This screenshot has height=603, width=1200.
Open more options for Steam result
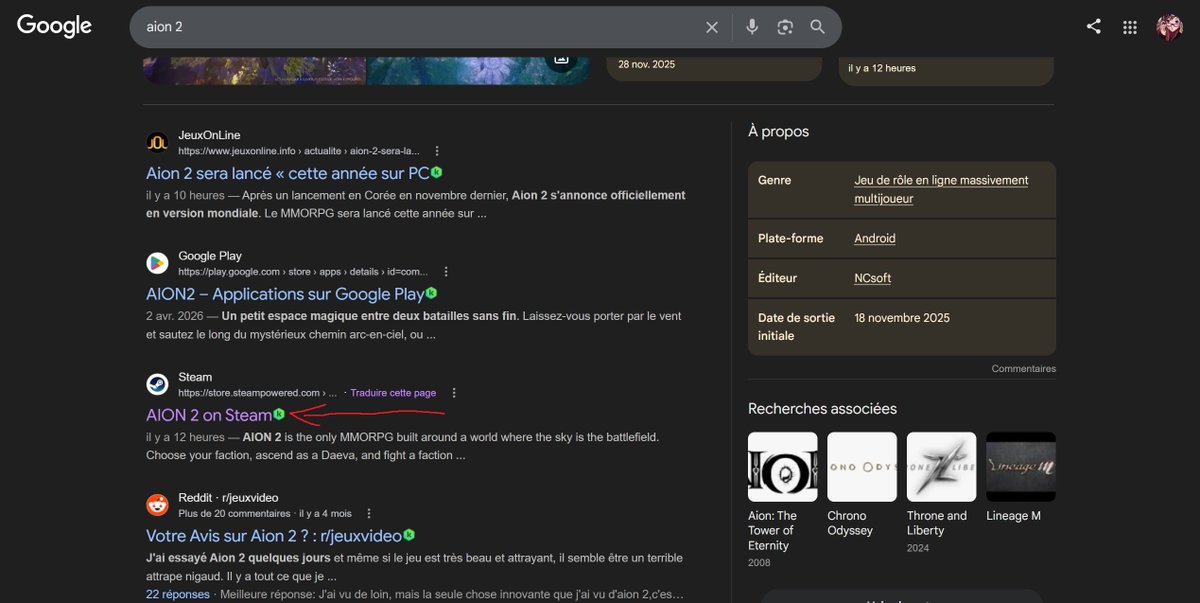click(454, 393)
